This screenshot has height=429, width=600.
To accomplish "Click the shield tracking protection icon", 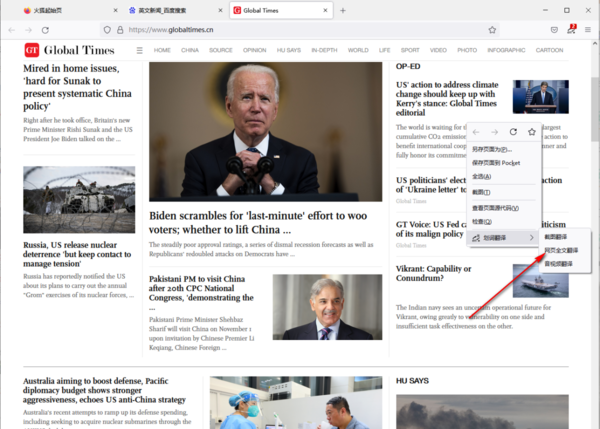I will point(107,30).
